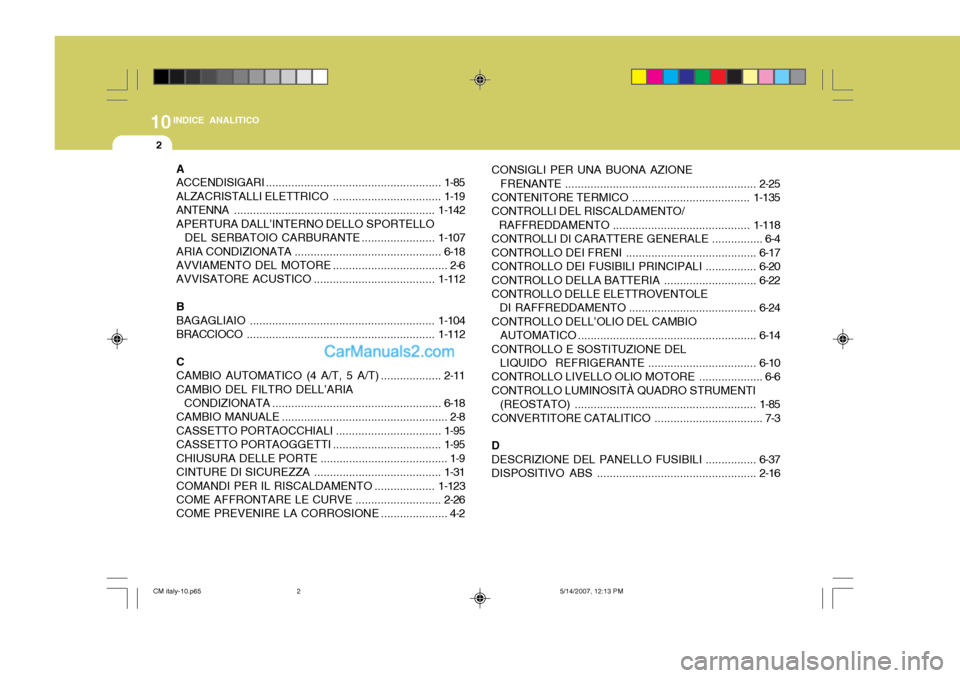The height and width of the screenshot is (678, 960).
Task: Click the chapter number 10 in header
Action: coord(160,122)
